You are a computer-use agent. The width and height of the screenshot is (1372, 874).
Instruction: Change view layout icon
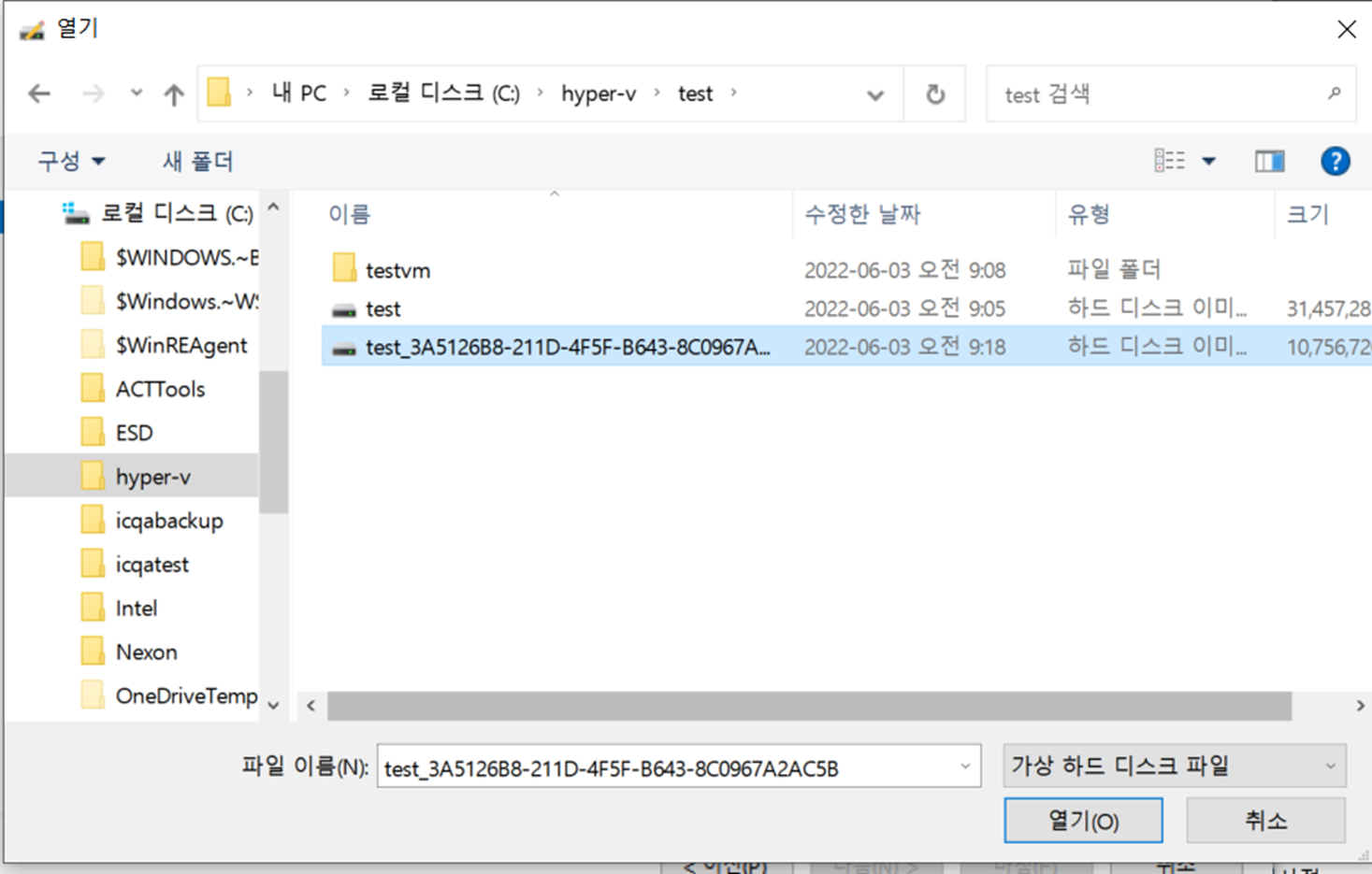(1169, 161)
